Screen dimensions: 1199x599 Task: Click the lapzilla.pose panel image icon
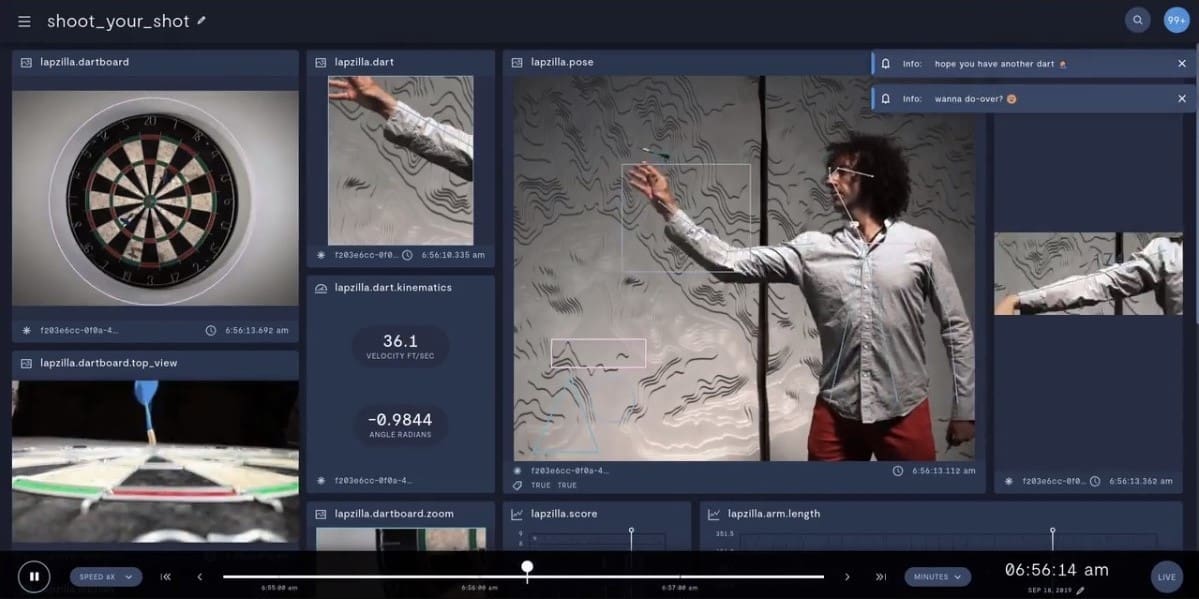coord(517,62)
